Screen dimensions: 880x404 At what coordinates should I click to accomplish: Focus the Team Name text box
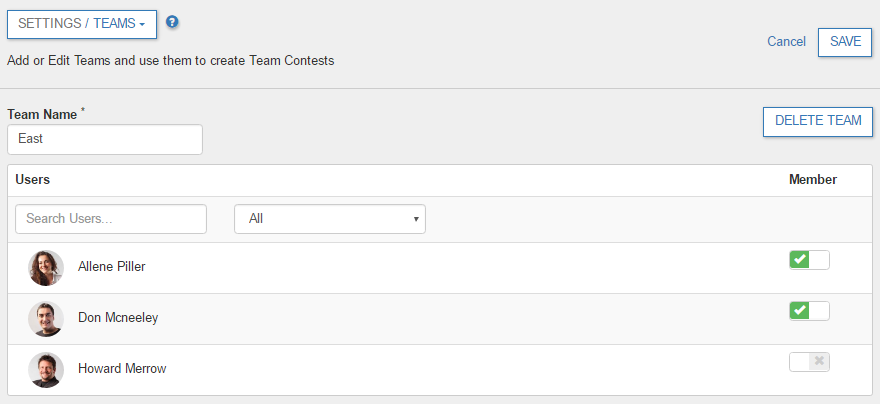[105, 139]
